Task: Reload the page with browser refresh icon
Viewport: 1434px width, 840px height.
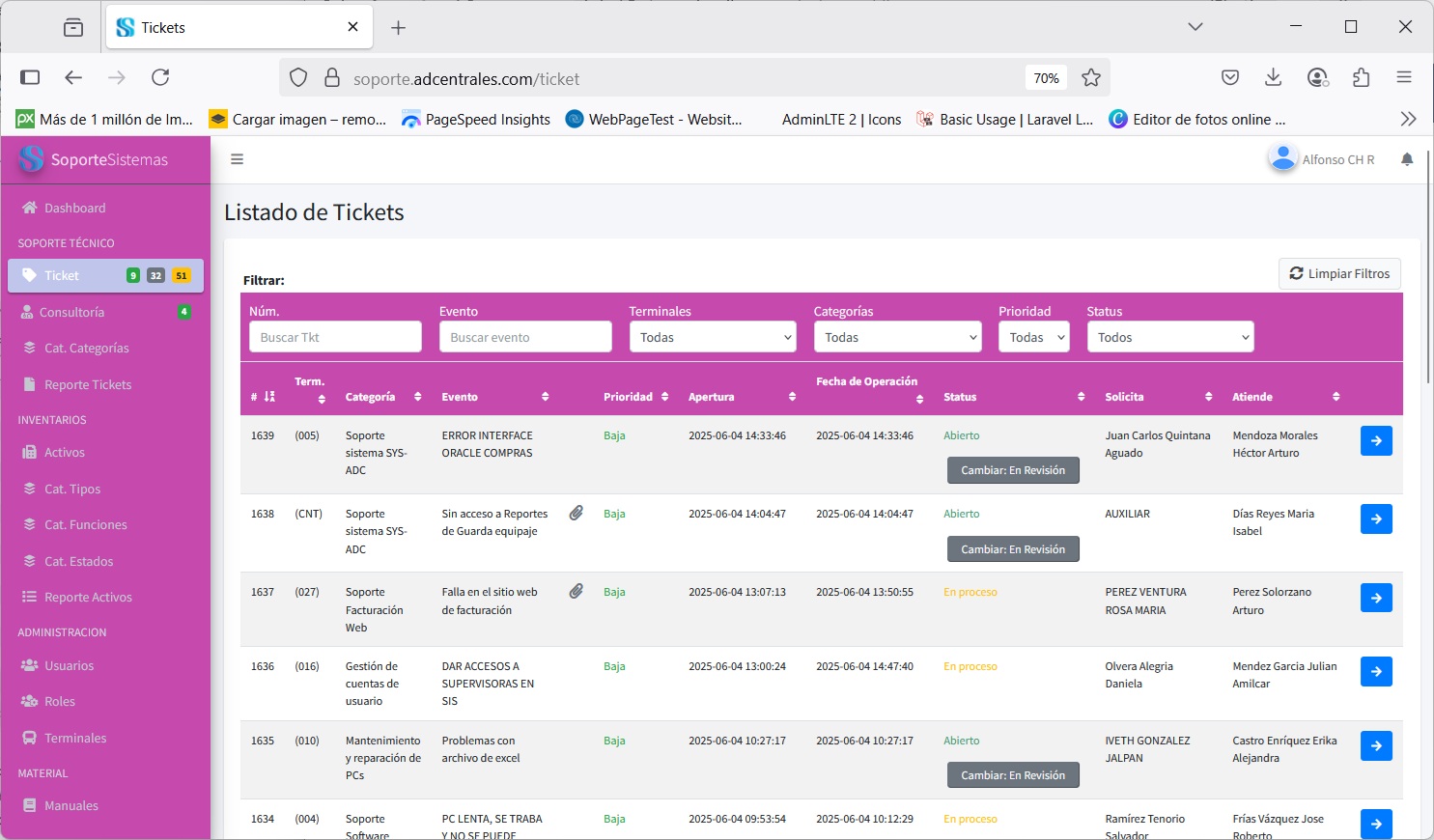Action: point(160,77)
